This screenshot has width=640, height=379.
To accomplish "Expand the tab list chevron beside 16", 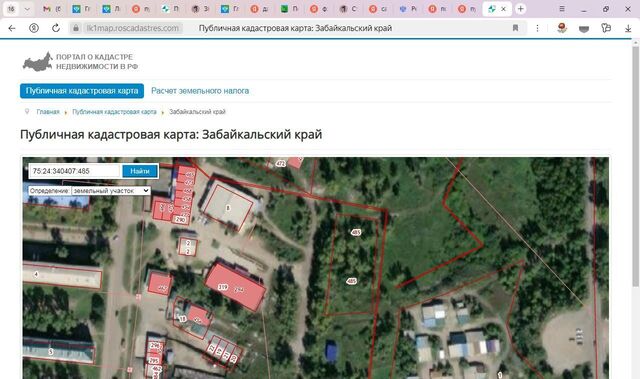I will tap(27, 9).
